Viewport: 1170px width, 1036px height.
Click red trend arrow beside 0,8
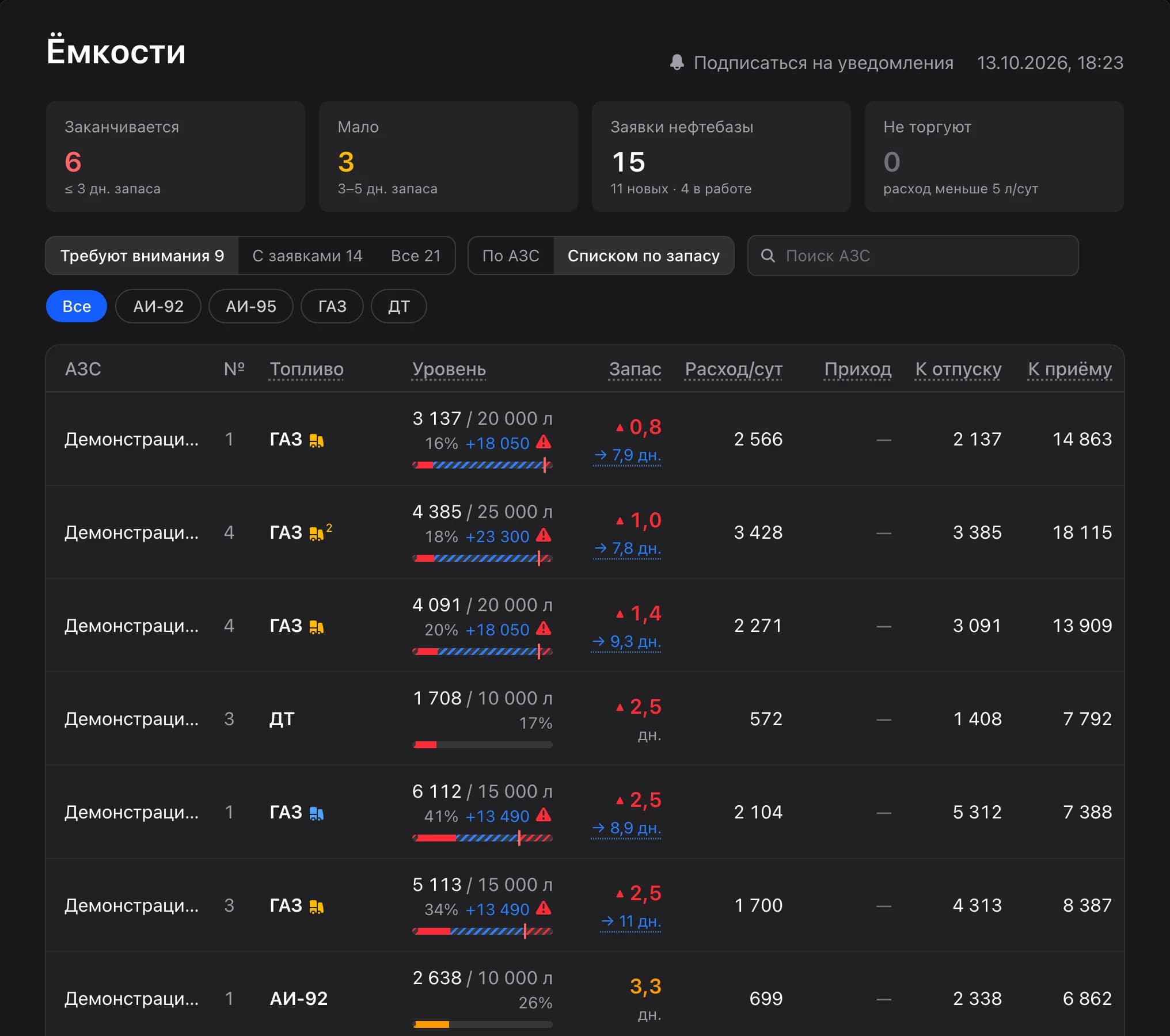(x=620, y=428)
